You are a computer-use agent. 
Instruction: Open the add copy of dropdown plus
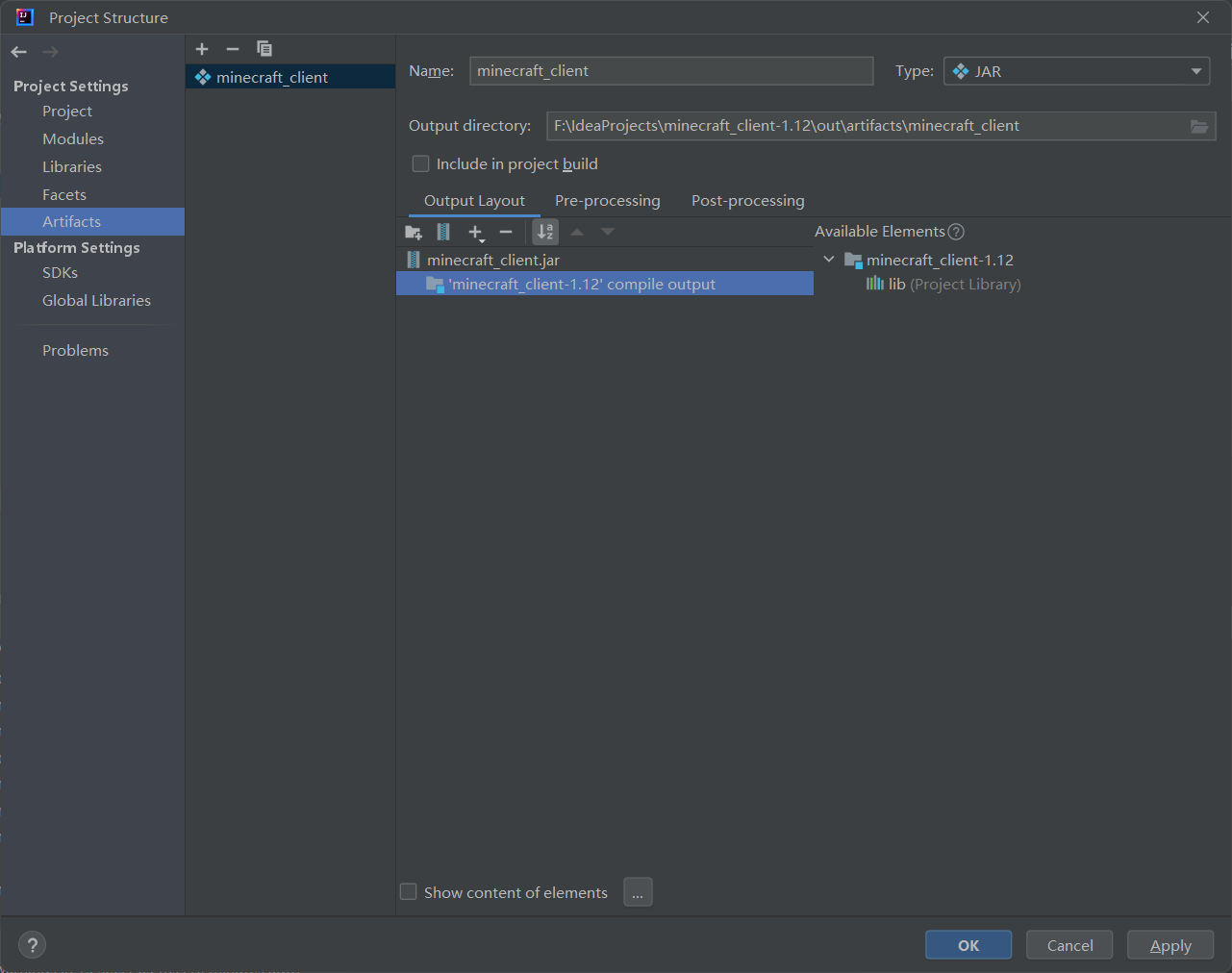476,233
